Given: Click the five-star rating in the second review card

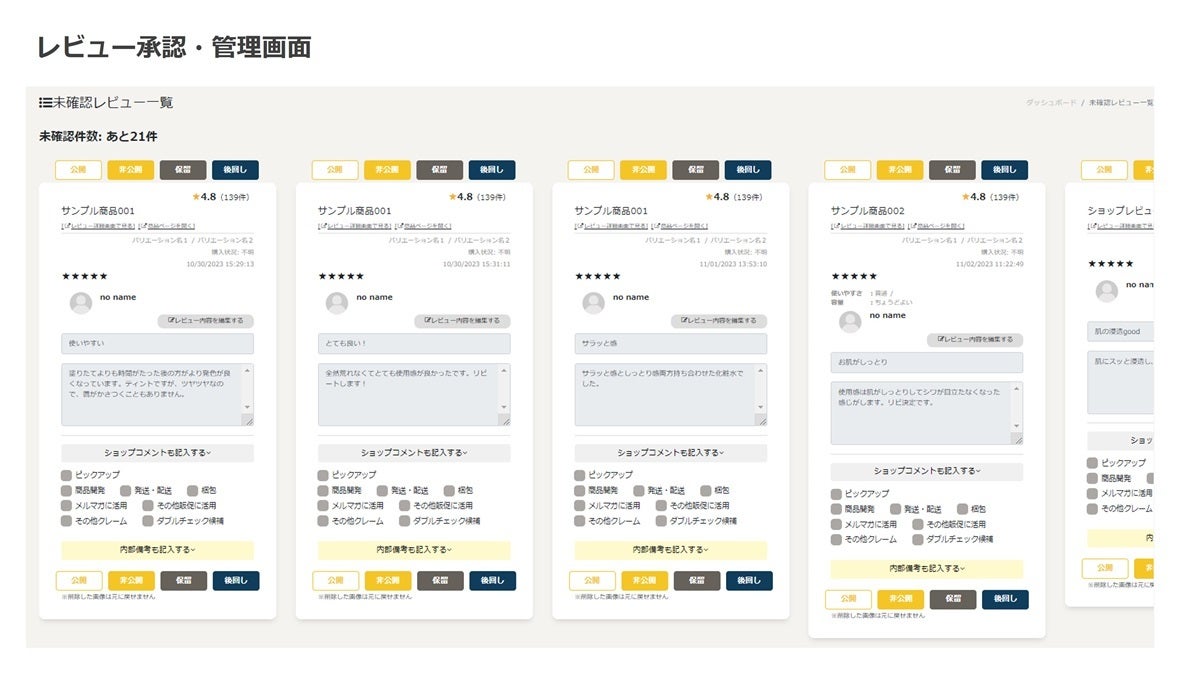Looking at the screenshot, I should [341, 276].
